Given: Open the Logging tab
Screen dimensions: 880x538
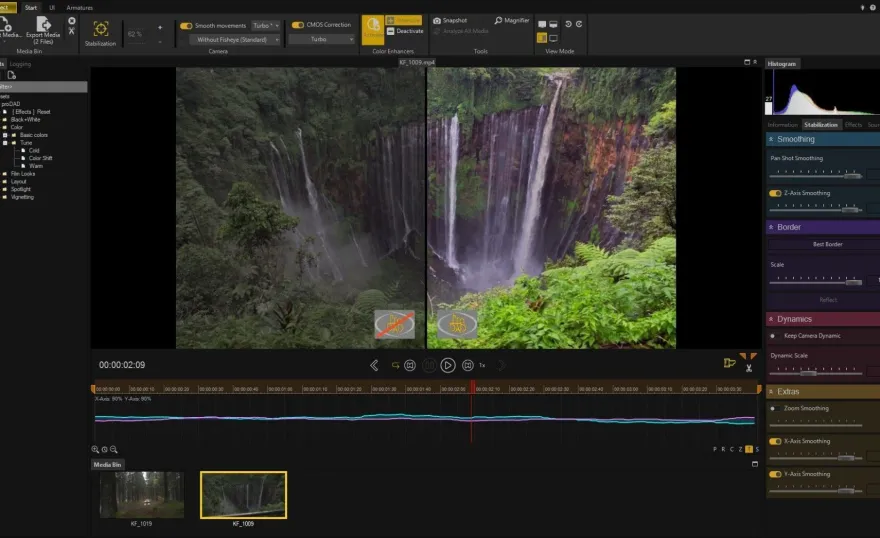Looking at the screenshot, I should [20, 64].
